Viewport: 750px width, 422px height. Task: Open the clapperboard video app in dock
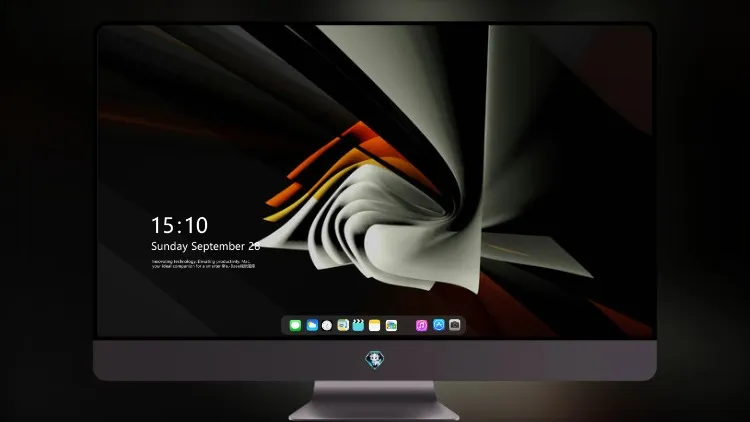pos(358,325)
